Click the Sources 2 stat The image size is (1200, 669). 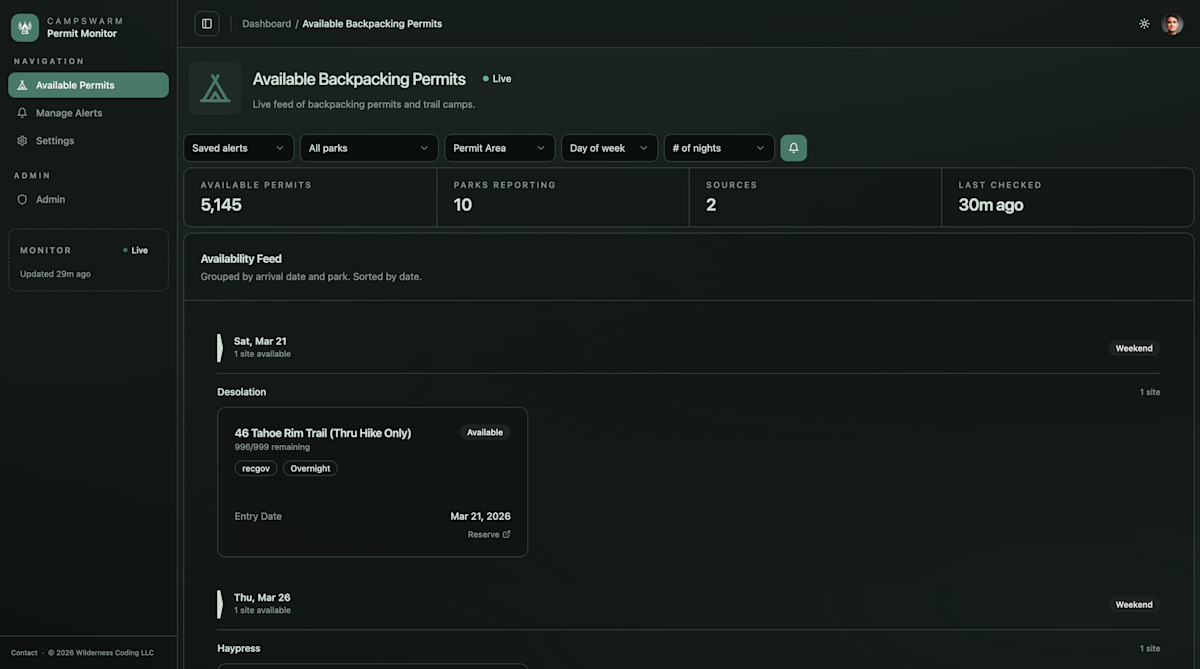[815, 197]
